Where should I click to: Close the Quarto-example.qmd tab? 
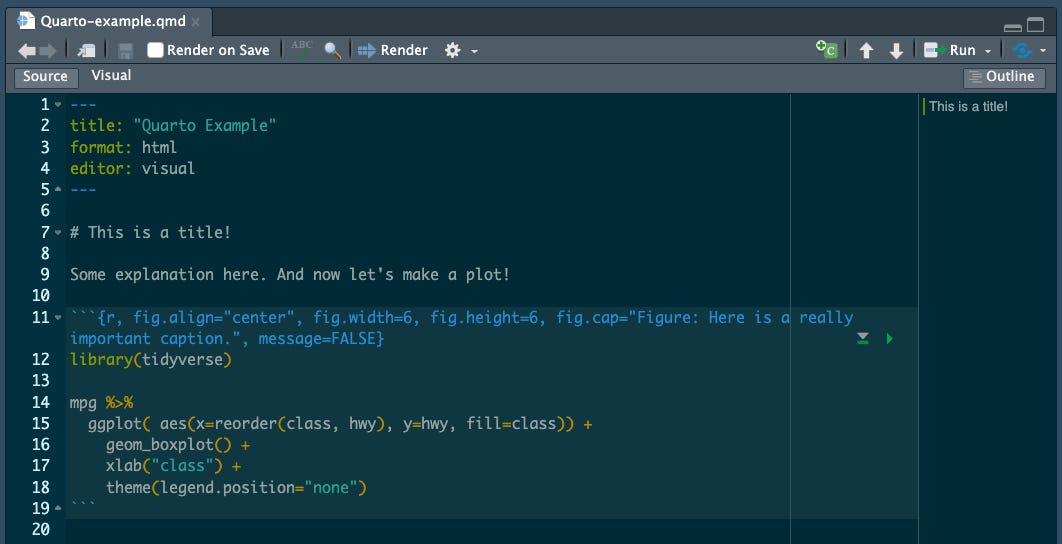(196, 22)
